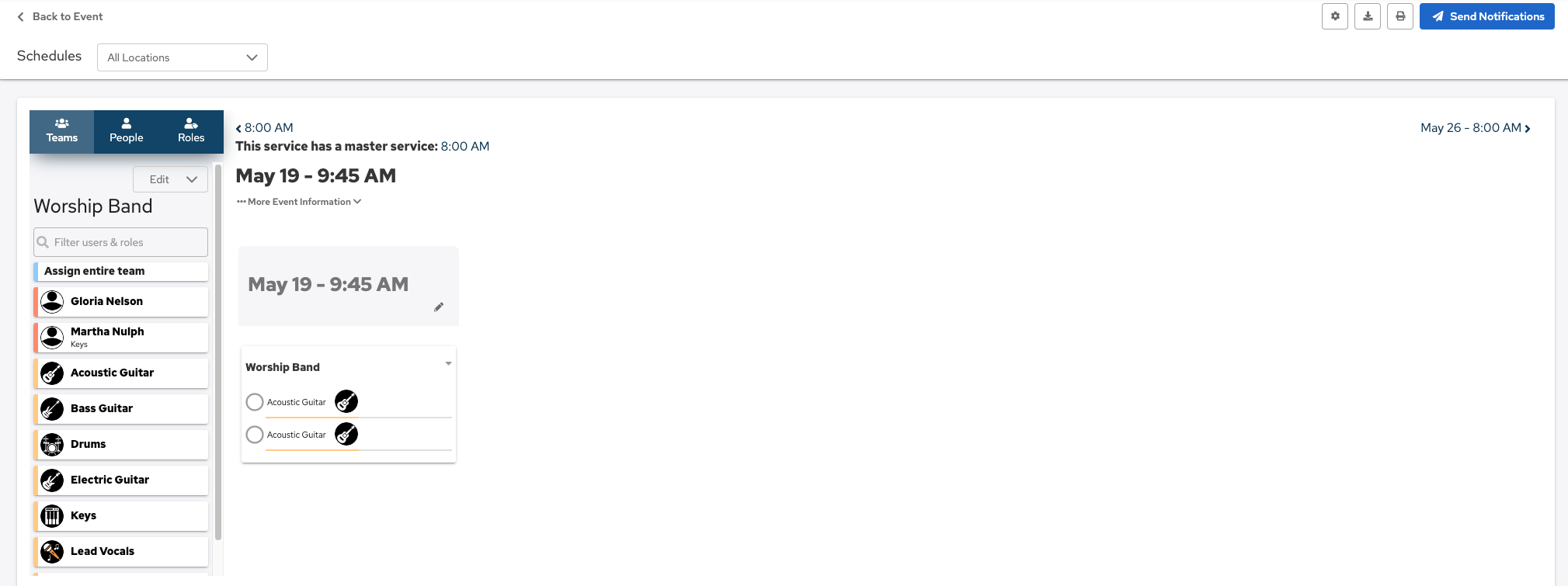This screenshot has width=1568, height=586.
Task: Click the download schedule icon
Action: (x=1368, y=16)
